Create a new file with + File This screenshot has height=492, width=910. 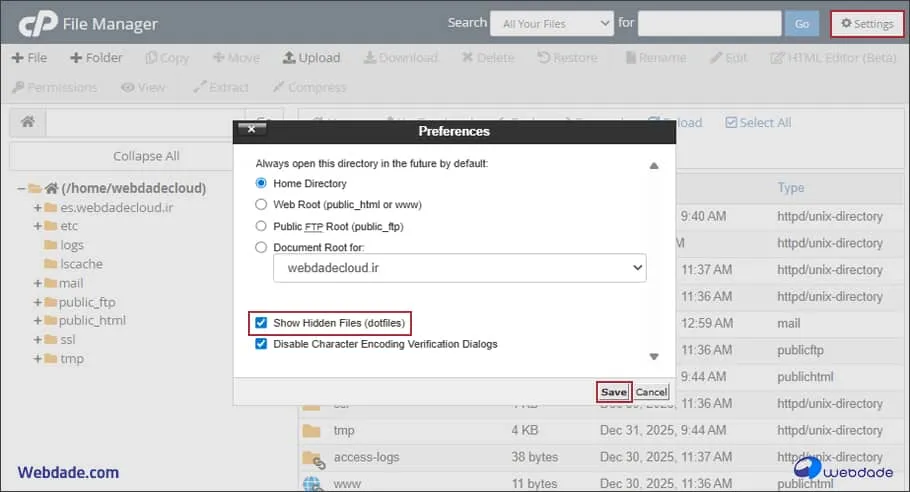click(29, 57)
